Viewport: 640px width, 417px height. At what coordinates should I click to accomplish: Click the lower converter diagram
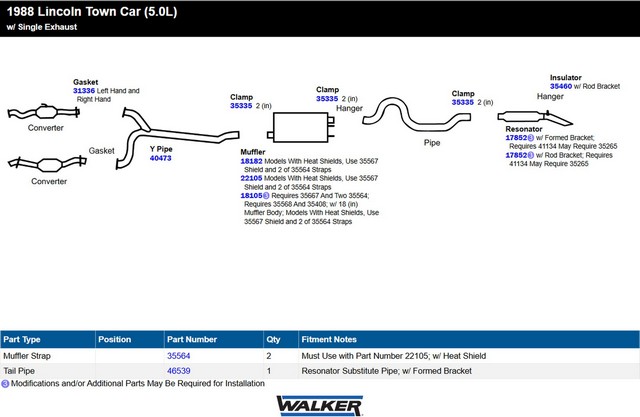click(x=47, y=164)
